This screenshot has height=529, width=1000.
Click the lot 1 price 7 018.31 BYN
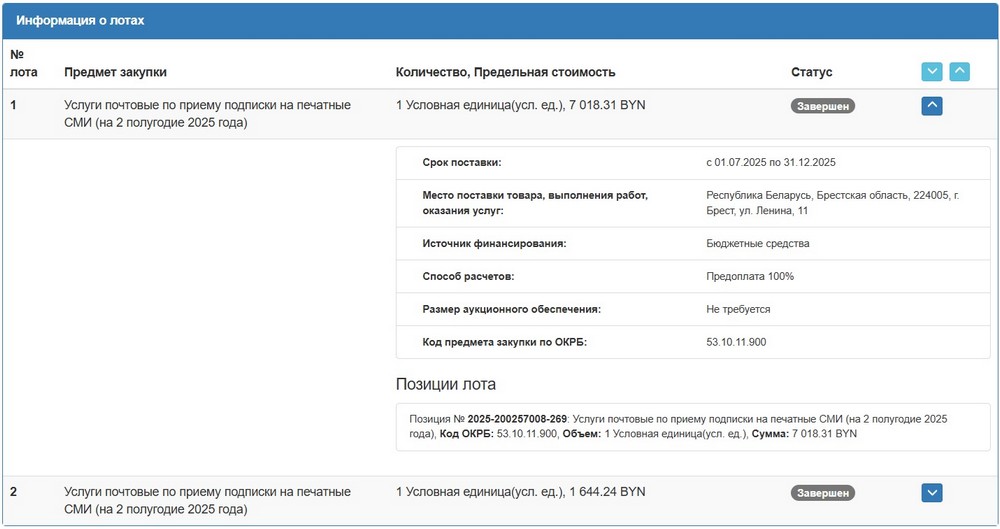click(x=607, y=105)
